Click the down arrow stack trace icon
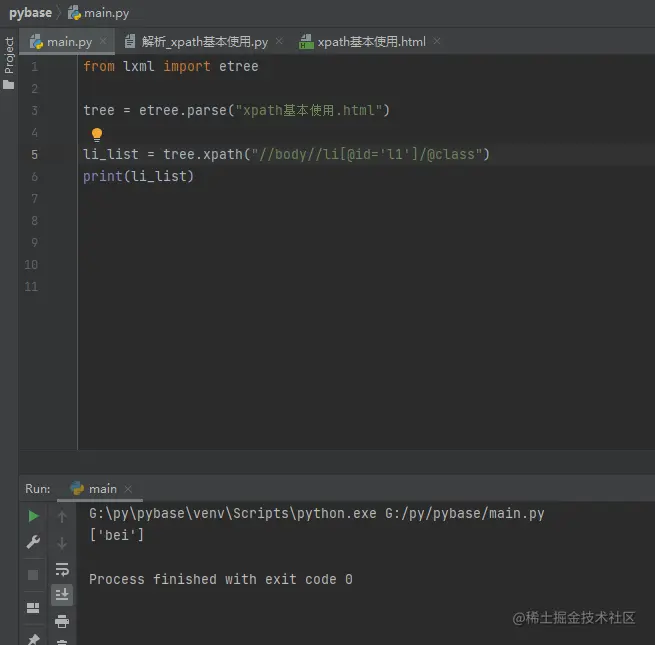This screenshot has width=655, height=645. pos(62,543)
